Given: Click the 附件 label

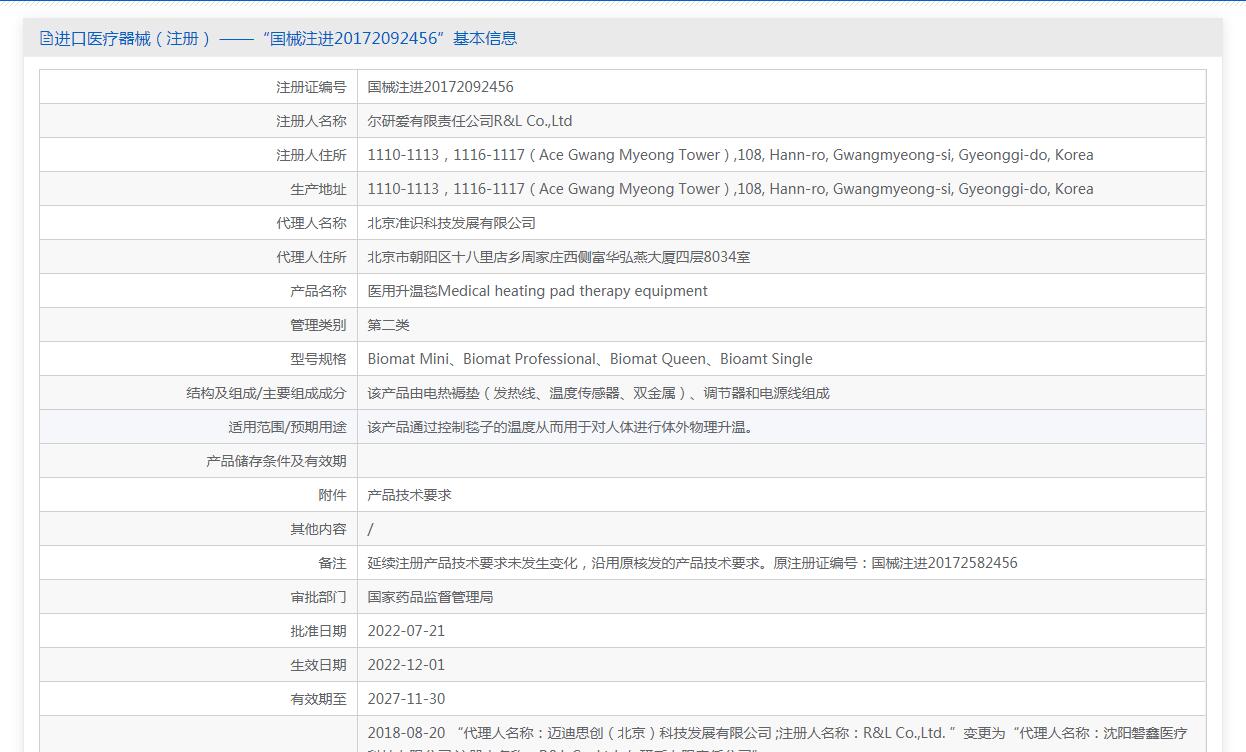Looking at the screenshot, I should (x=332, y=495).
